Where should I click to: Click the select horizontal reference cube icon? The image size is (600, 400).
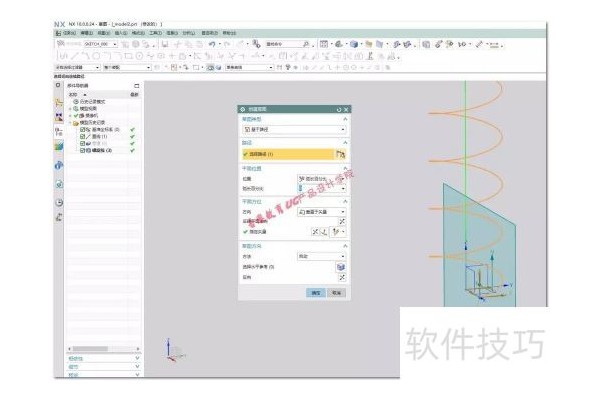(x=341, y=267)
